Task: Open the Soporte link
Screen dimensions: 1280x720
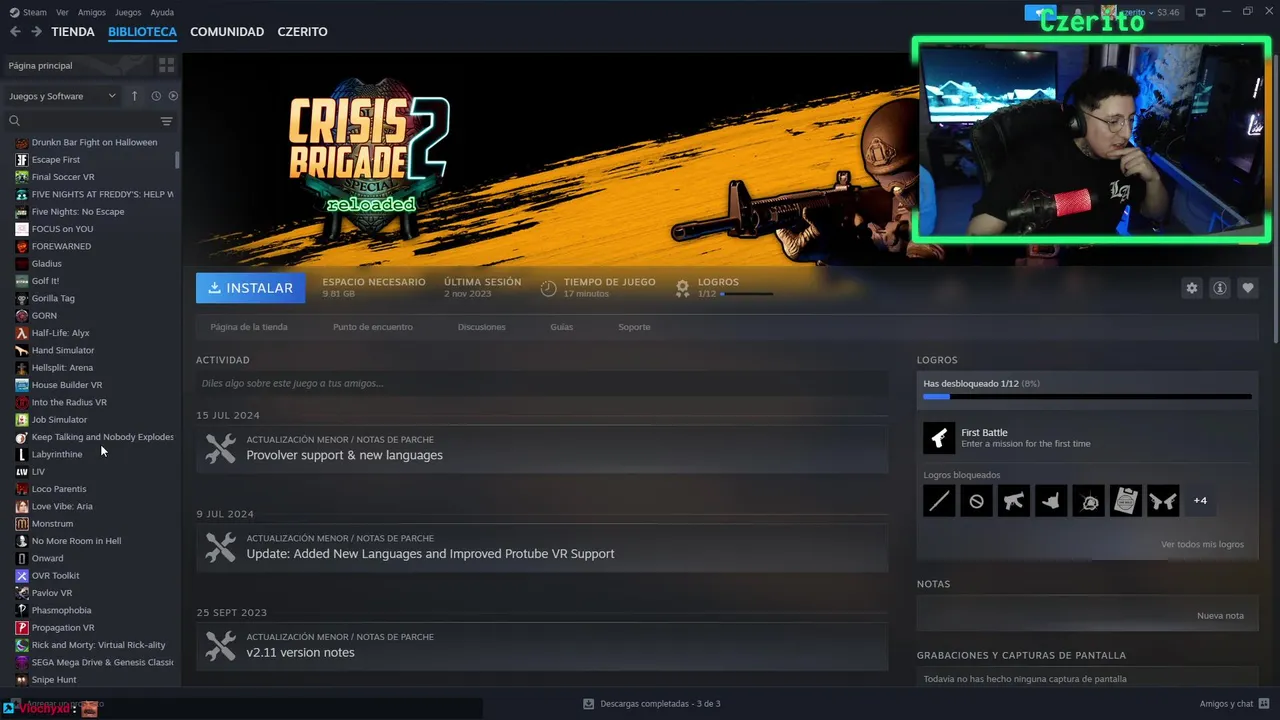Action: point(634,327)
